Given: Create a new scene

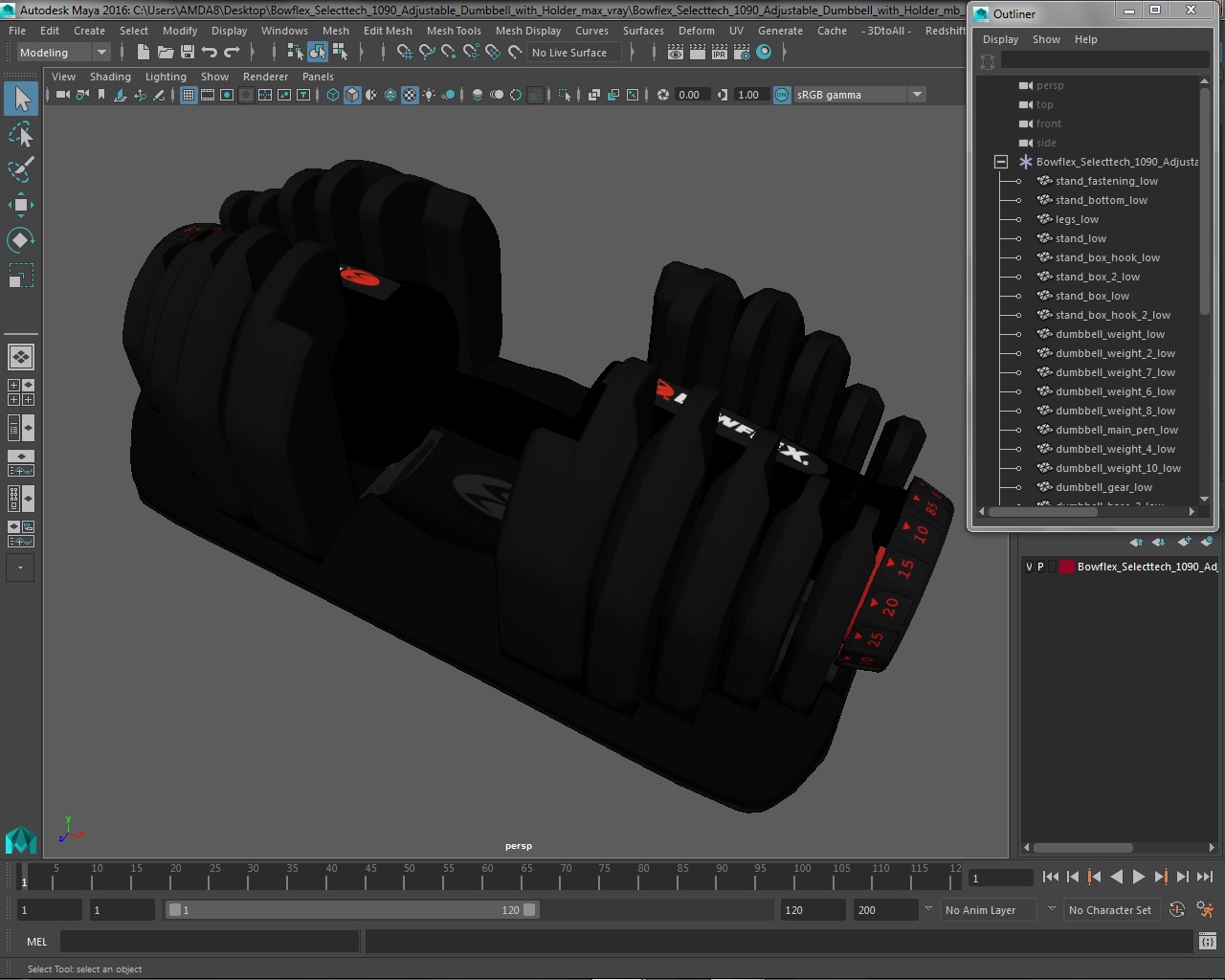Looking at the screenshot, I should (144, 53).
